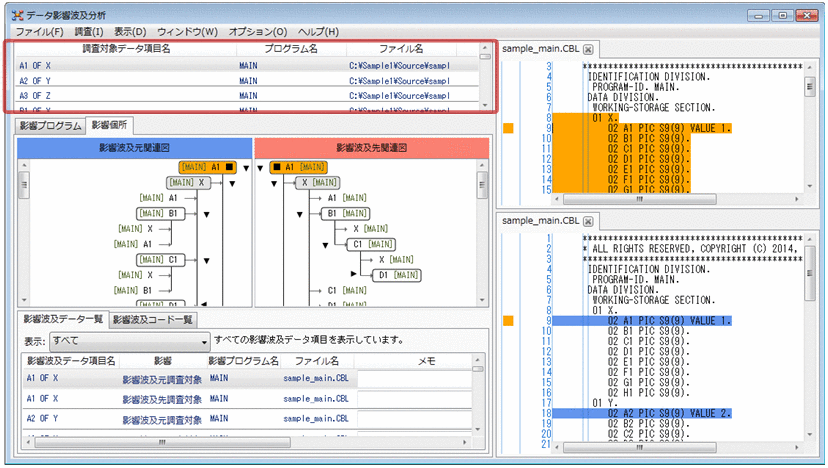This screenshot has width=828, height=468.
Task: Collapse the boxed C1 node in 影響波及元関連図
Action: click(x=206, y=261)
